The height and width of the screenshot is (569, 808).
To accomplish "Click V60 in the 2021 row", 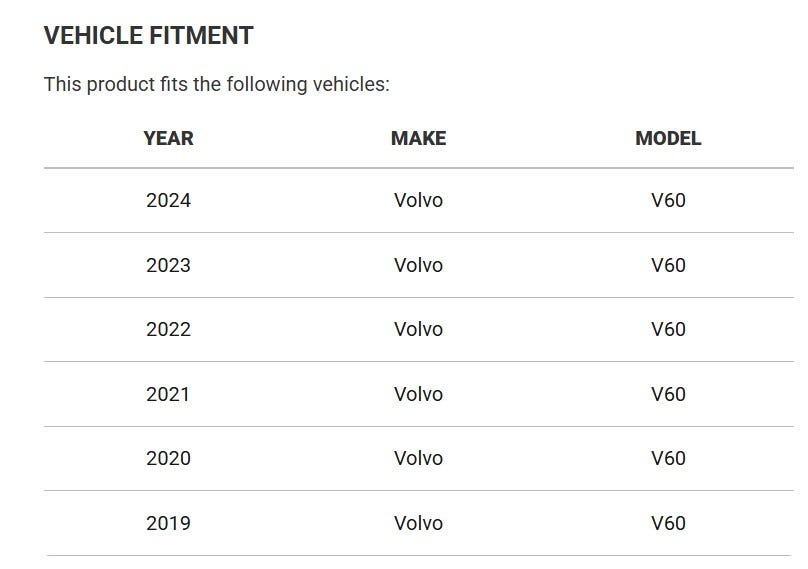I will (x=668, y=394).
